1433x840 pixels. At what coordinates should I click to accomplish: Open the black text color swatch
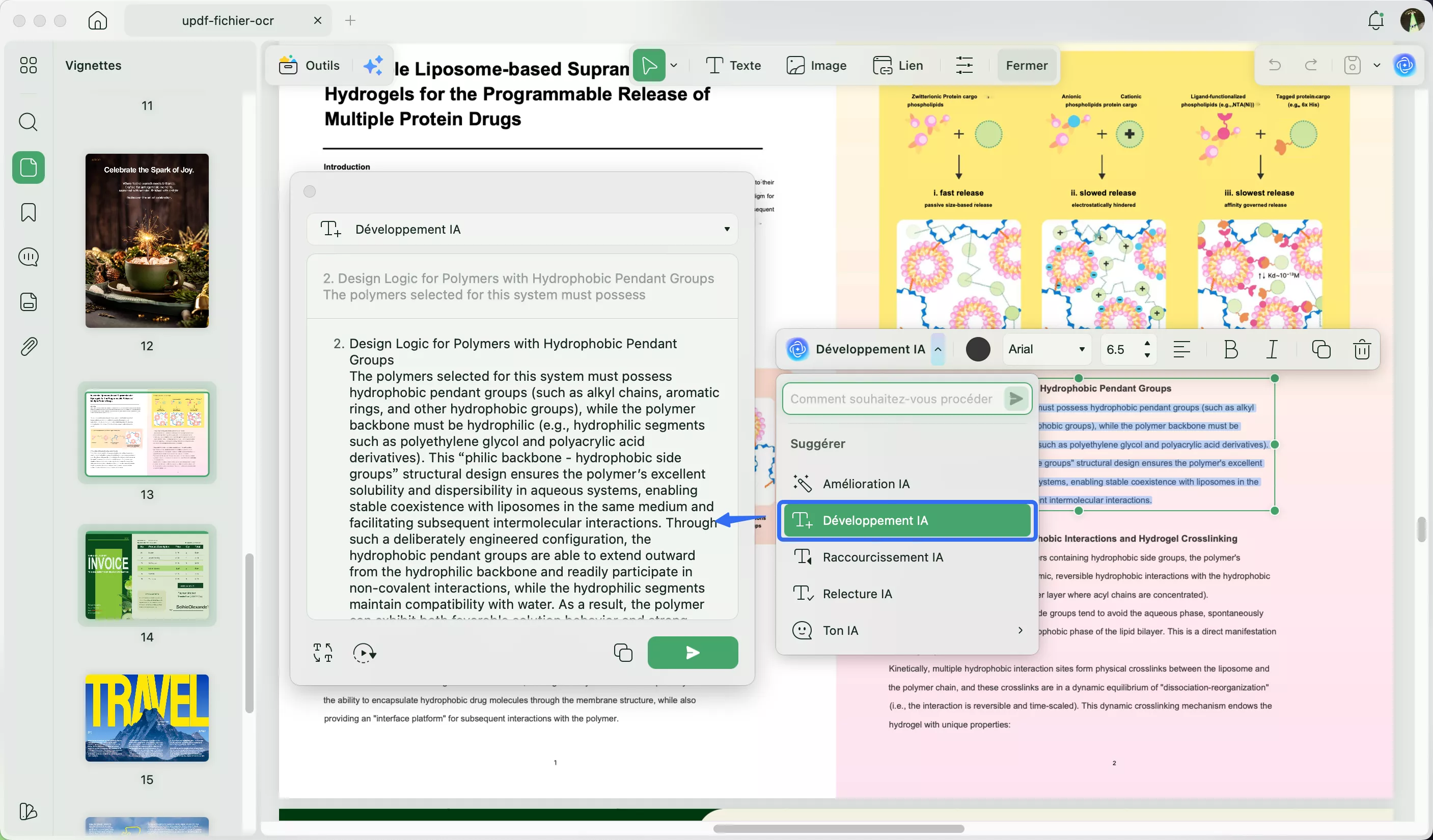point(978,349)
